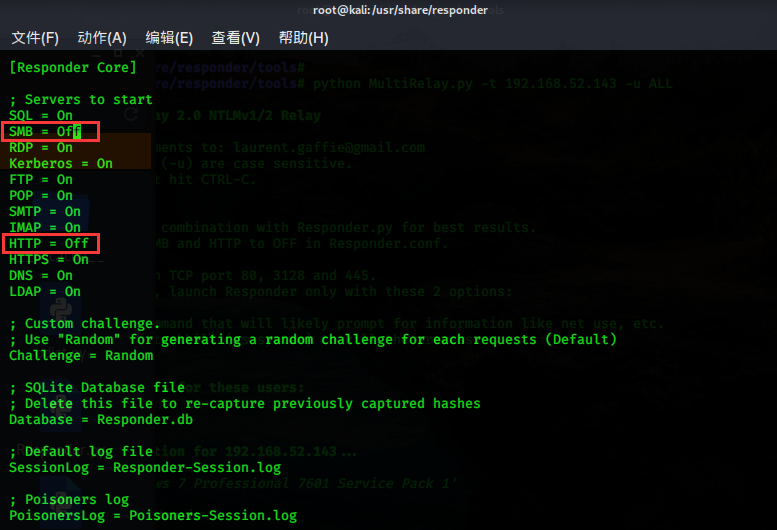Open the 帮助(H) menu
Viewport: 777px width, 530px height.
point(303,38)
